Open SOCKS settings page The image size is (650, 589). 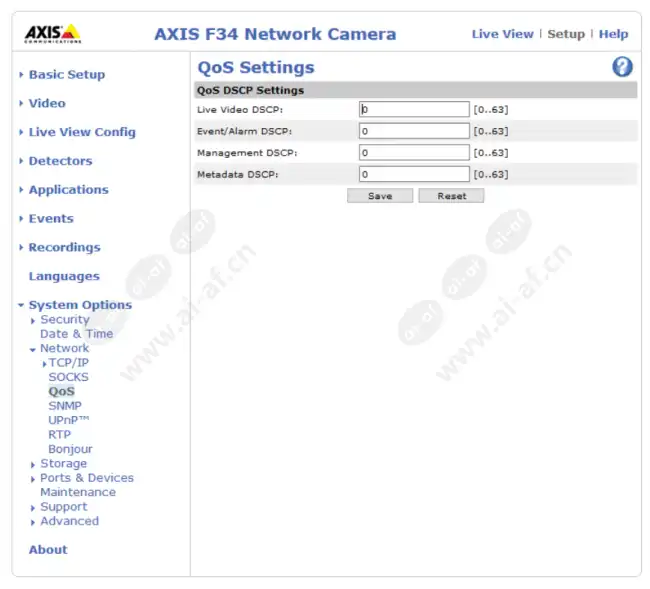point(68,377)
